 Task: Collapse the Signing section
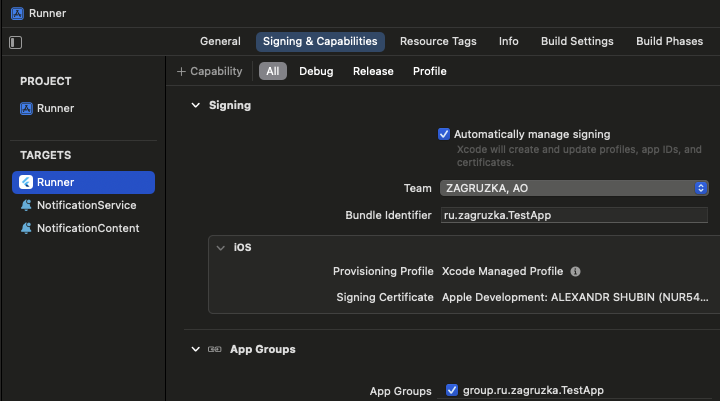point(196,105)
